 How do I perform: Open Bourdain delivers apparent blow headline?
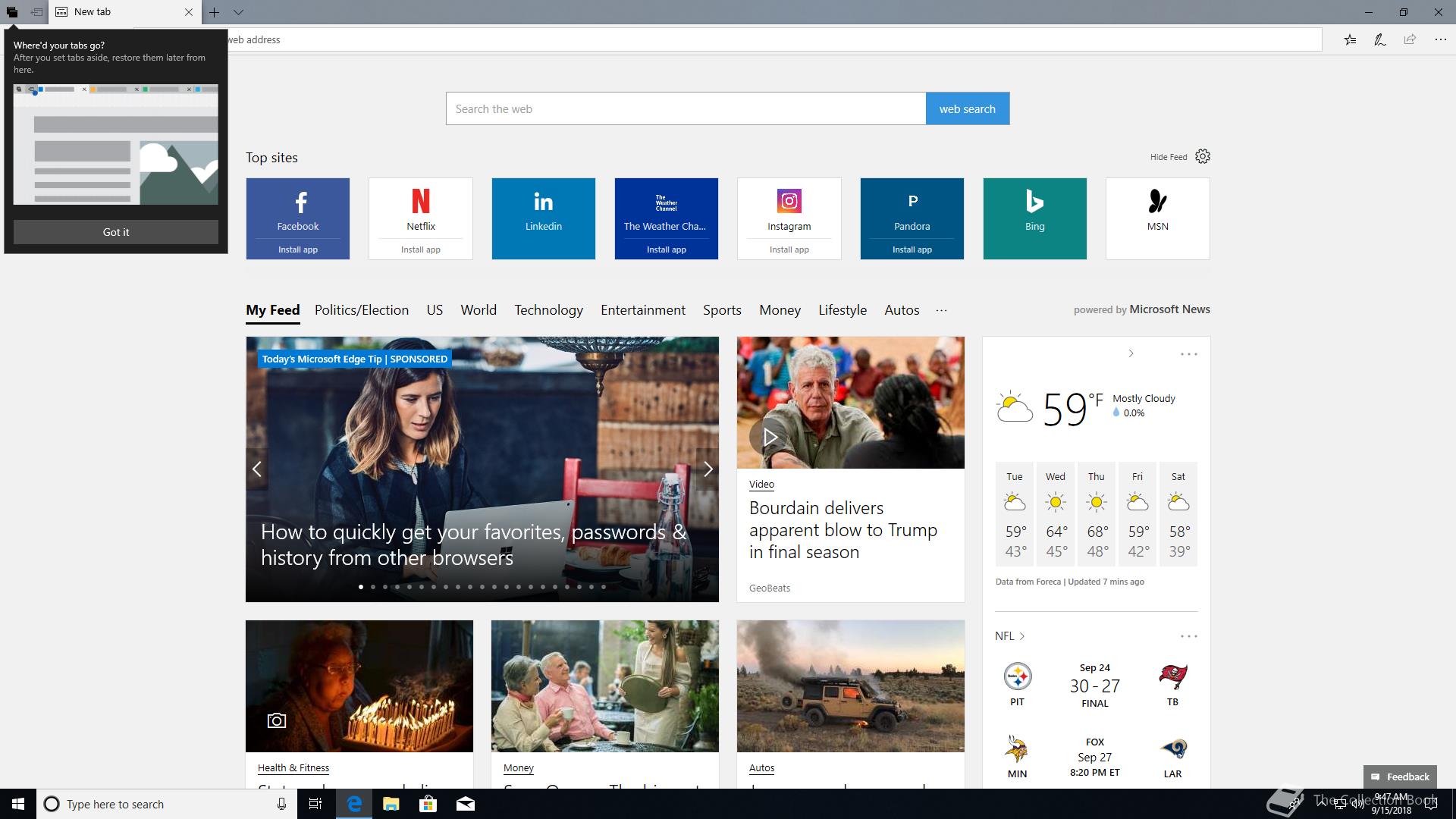(x=843, y=530)
